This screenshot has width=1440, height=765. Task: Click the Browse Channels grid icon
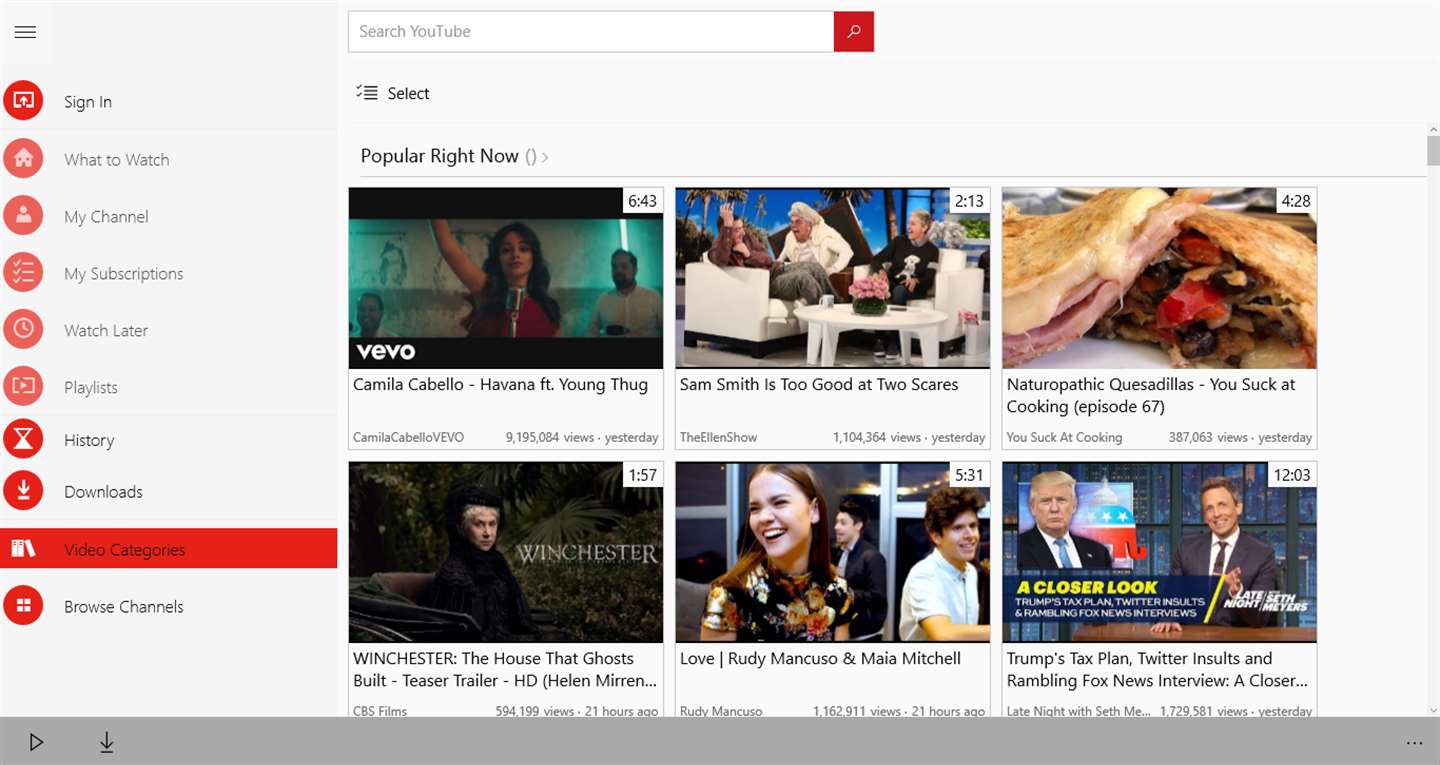pos(23,605)
